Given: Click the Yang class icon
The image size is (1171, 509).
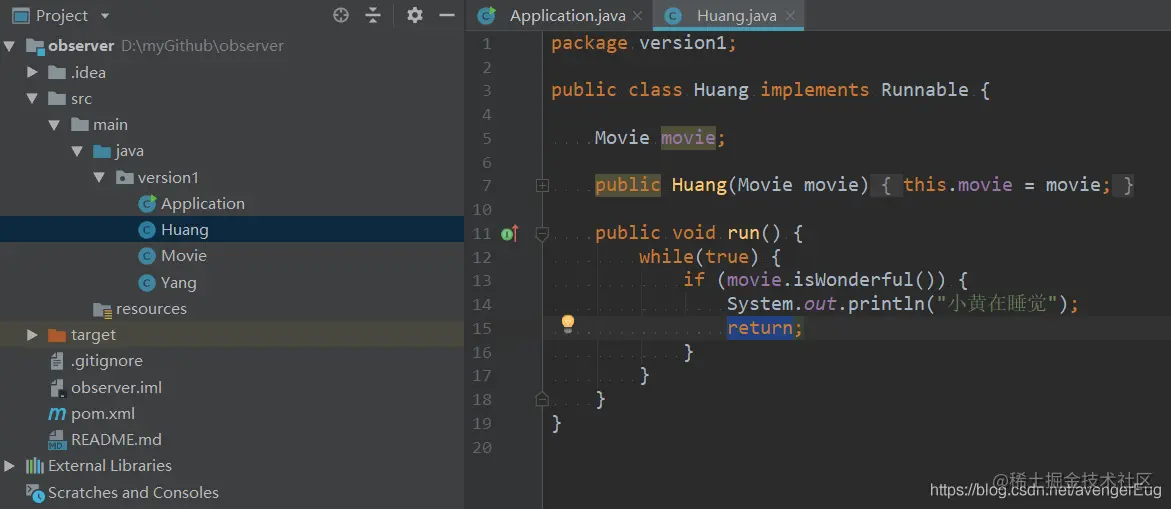Looking at the screenshot, I should click(147, 282).
